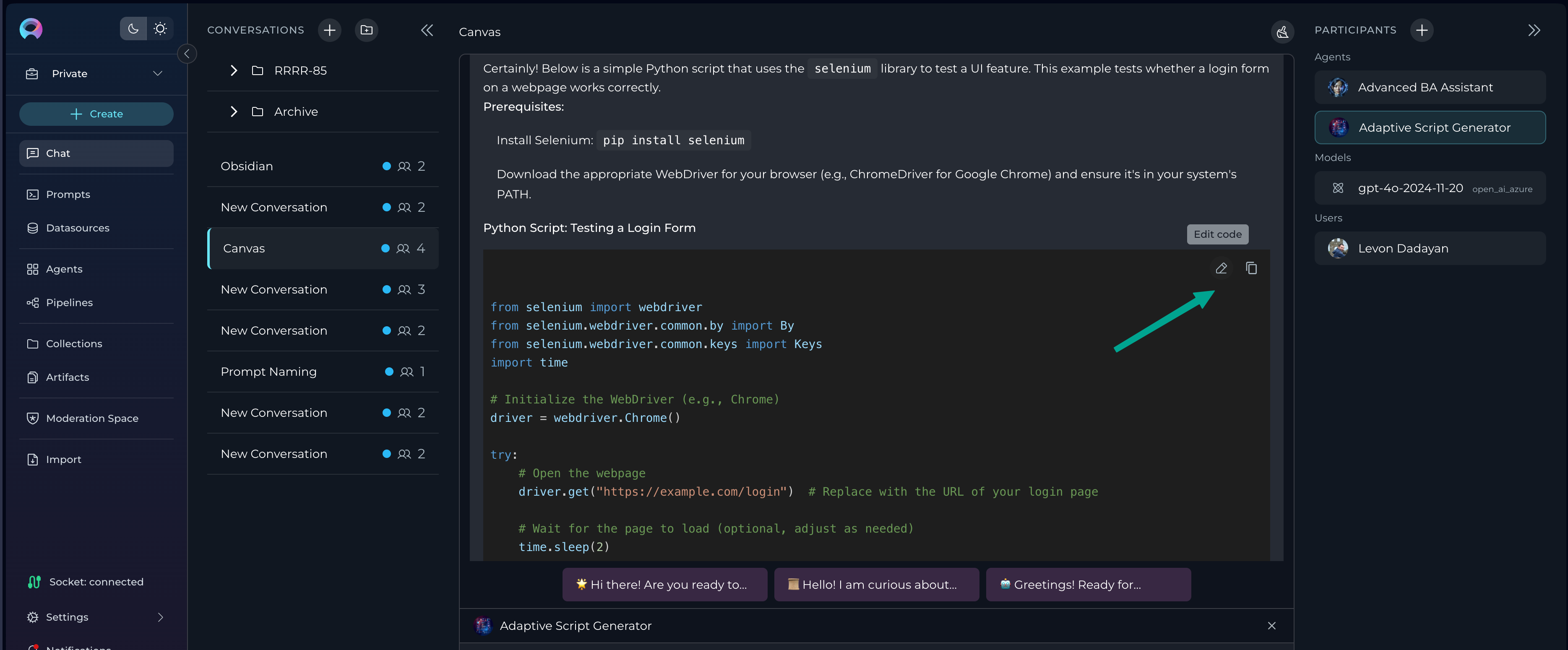Viewport: 1568px width, 650px height.
Task: Collapse the Participants panel
Action: coord(1534,30)
